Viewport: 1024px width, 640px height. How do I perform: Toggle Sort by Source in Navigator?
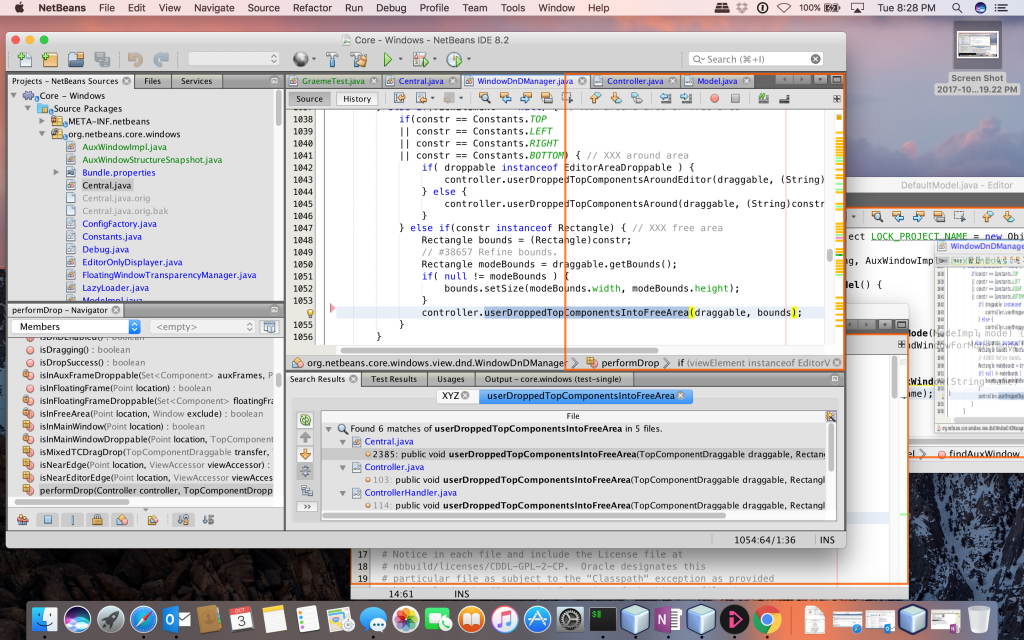point(208,520)
